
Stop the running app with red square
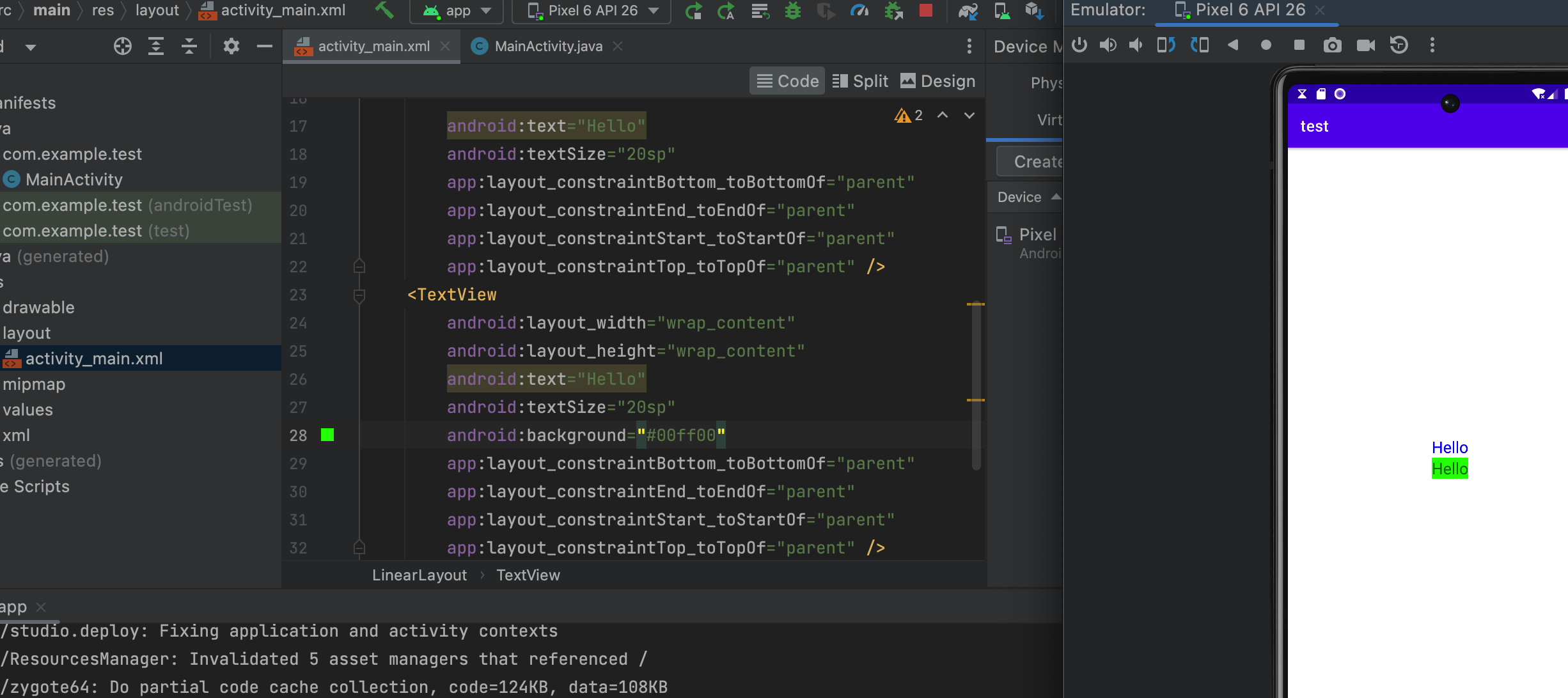coord(925,10)
